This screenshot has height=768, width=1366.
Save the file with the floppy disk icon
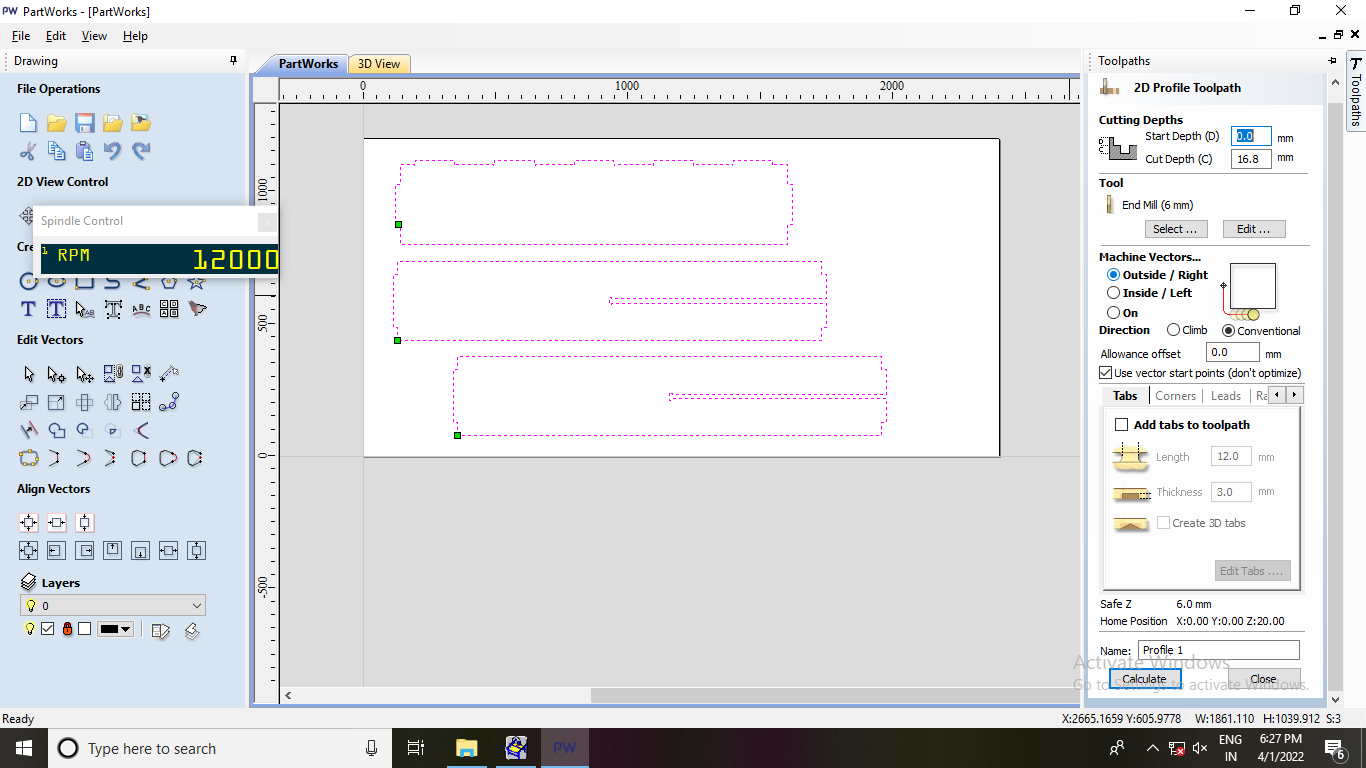click(x=85, y=123)
